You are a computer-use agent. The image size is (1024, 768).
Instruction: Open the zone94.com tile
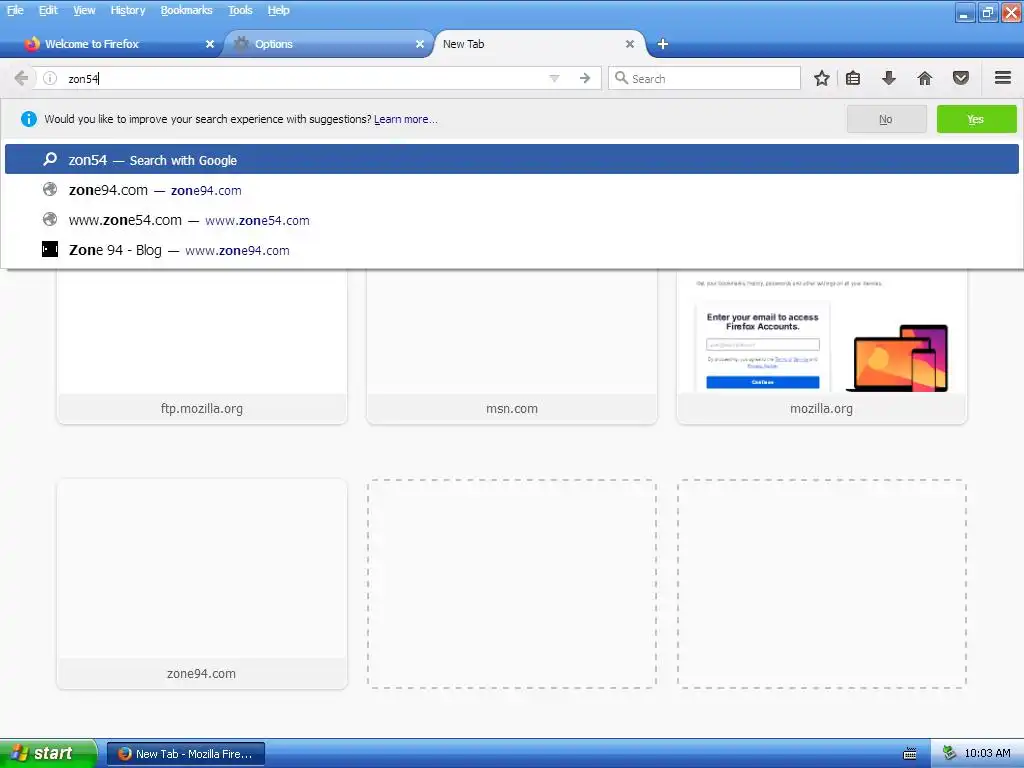pyautogui.click(x=202, y=584)
